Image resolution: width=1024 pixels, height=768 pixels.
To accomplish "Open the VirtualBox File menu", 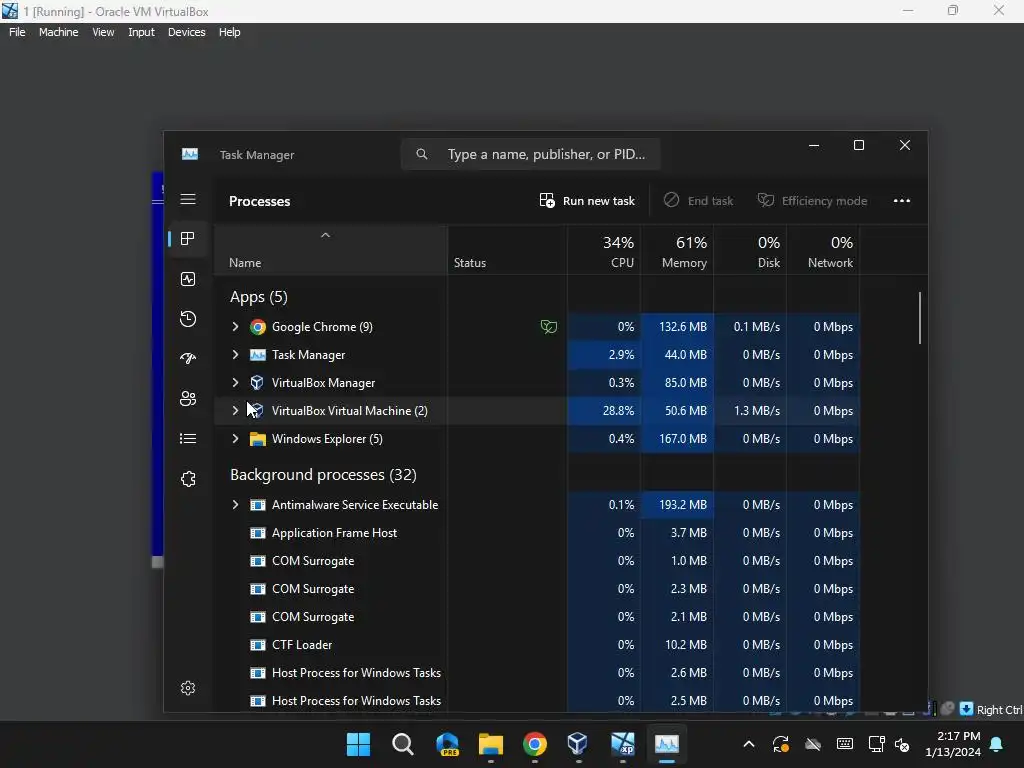I will tap(17, 32).
